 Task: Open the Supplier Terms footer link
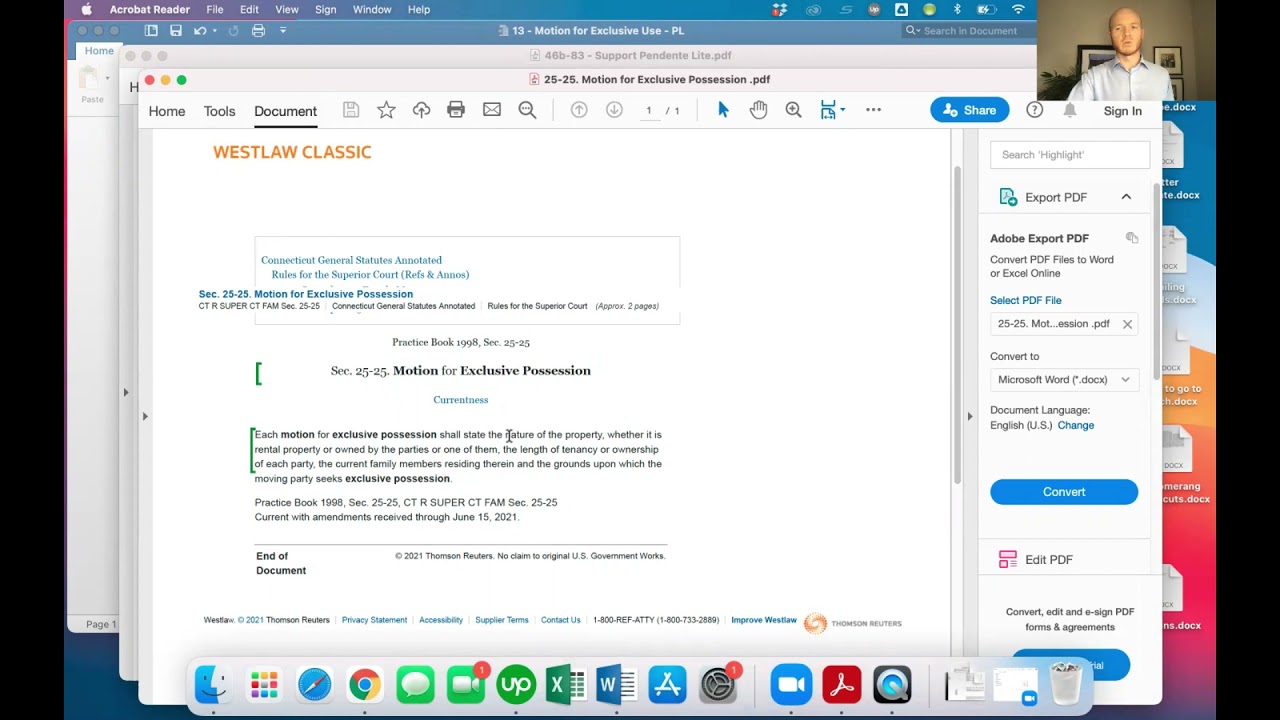click(x=502, y=620)
